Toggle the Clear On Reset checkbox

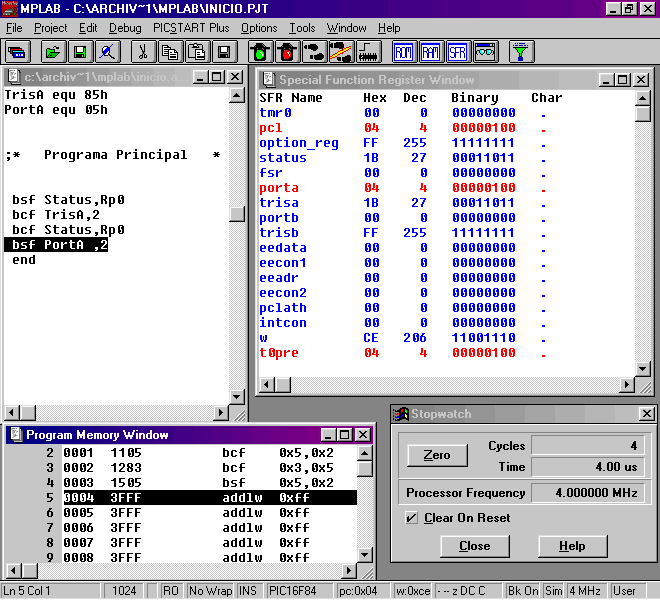[411, 518]
